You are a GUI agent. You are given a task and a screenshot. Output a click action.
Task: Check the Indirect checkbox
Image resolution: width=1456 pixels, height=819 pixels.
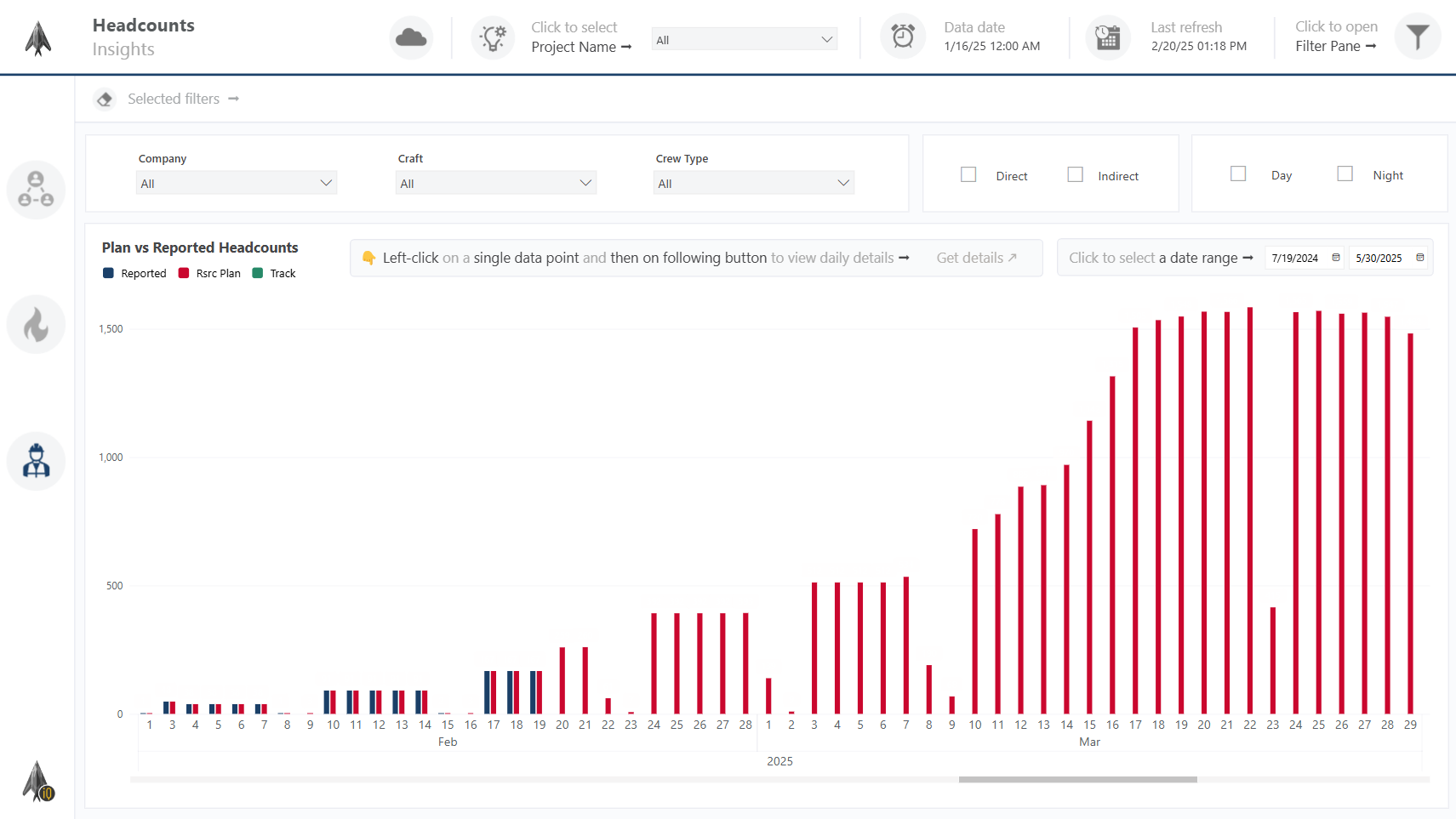1076,174
